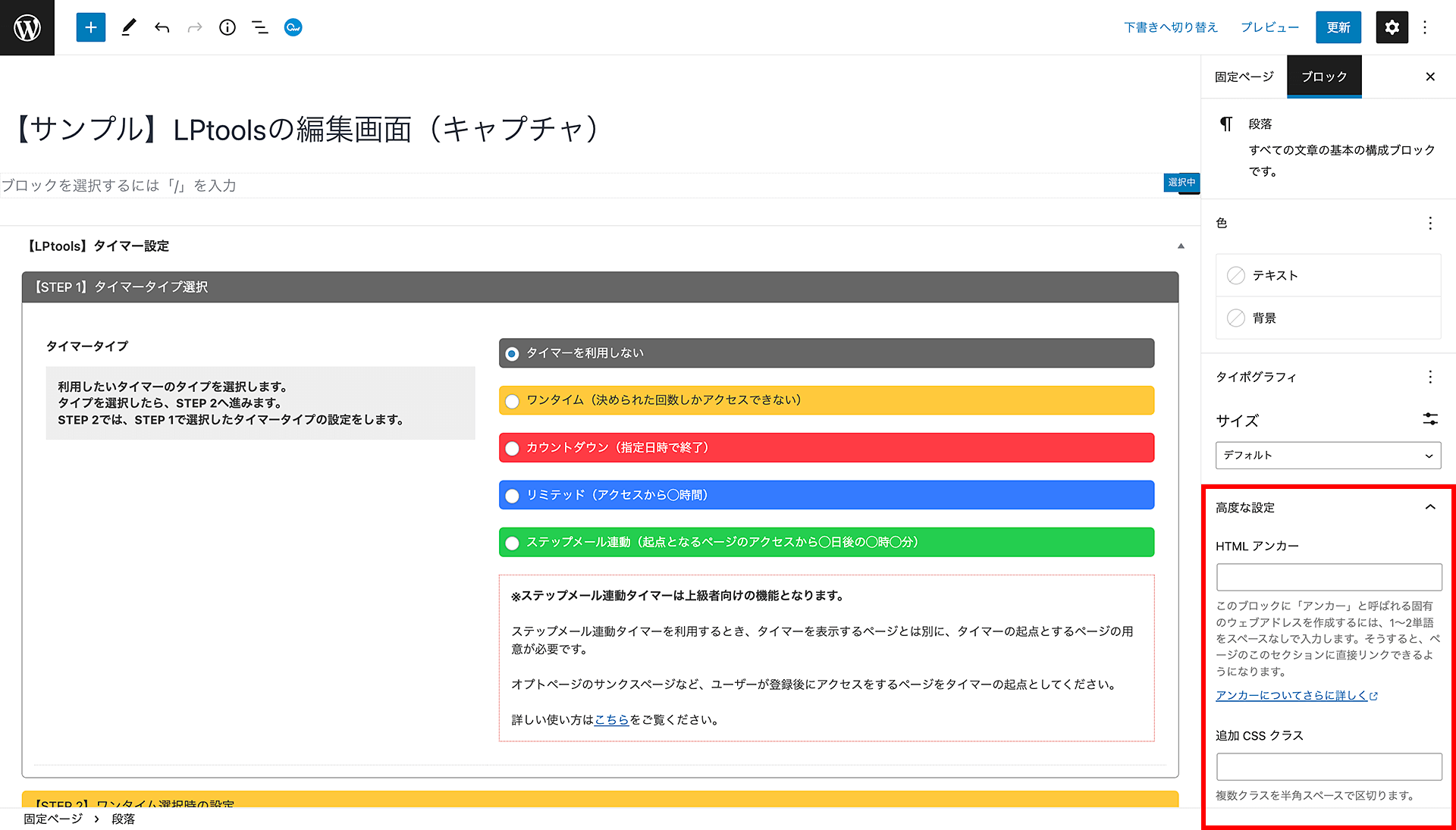Image resolution: width=1456 pixels, height=830 pixels.
Task: Open the size custom settings slider icon
Action: click(1430, 419)
